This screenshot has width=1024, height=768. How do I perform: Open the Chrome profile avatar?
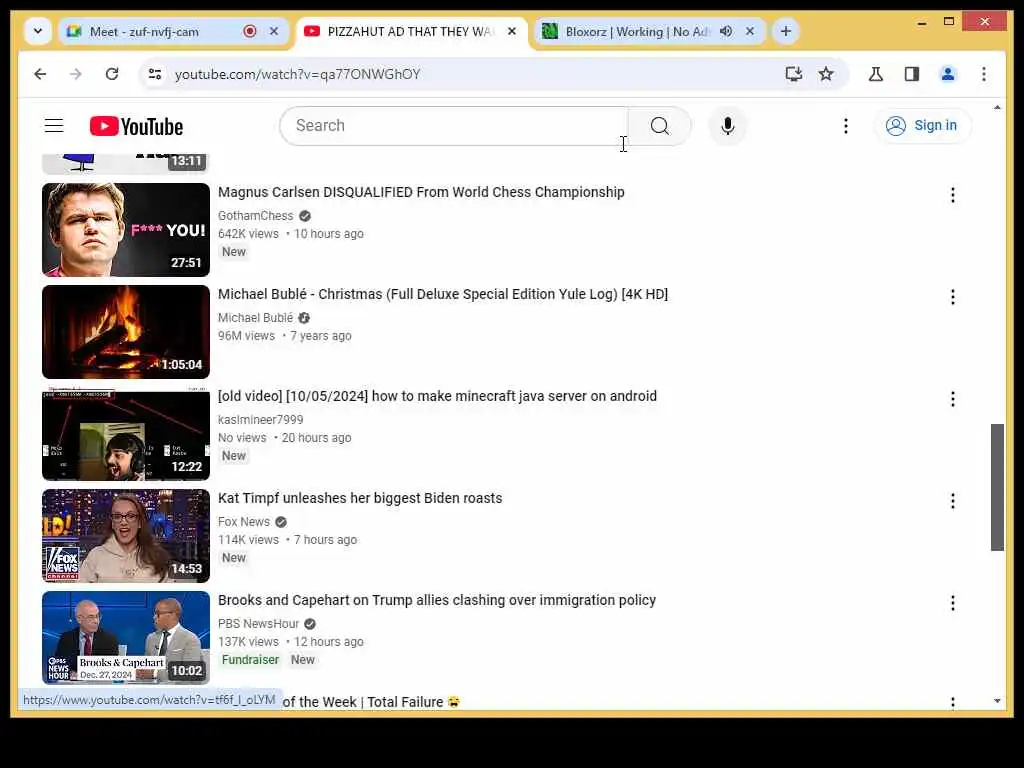tap(948, 74)
